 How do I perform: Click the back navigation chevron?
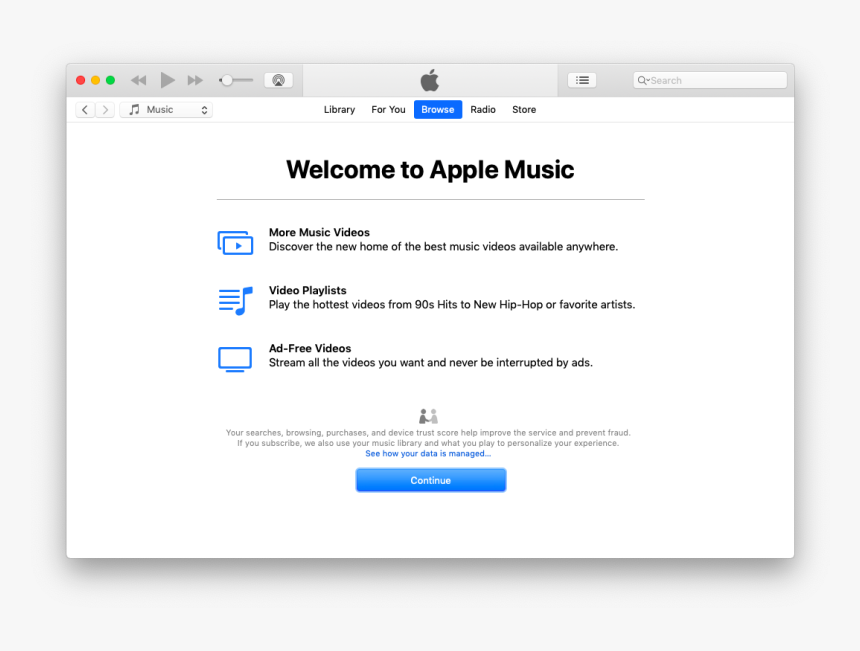[x=85, y=109]
